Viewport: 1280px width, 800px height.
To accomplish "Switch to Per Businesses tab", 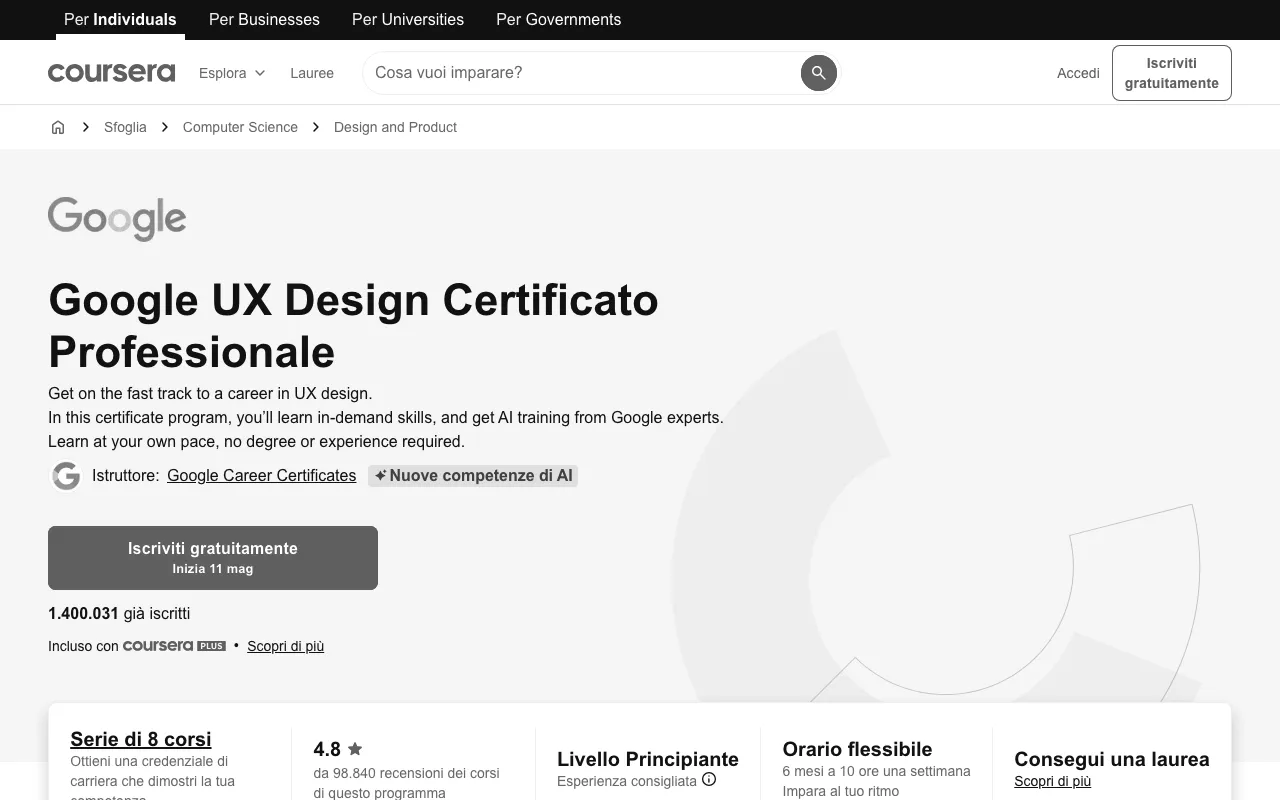I will pos(264,19).
